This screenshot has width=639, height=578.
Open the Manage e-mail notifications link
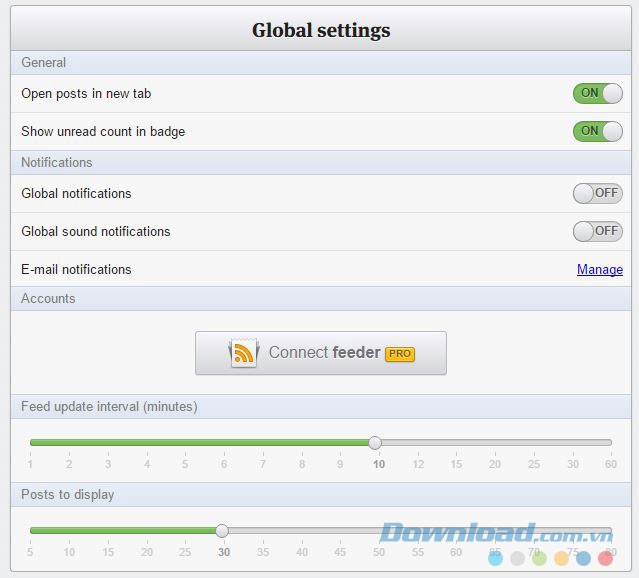[x=599, y=270]
